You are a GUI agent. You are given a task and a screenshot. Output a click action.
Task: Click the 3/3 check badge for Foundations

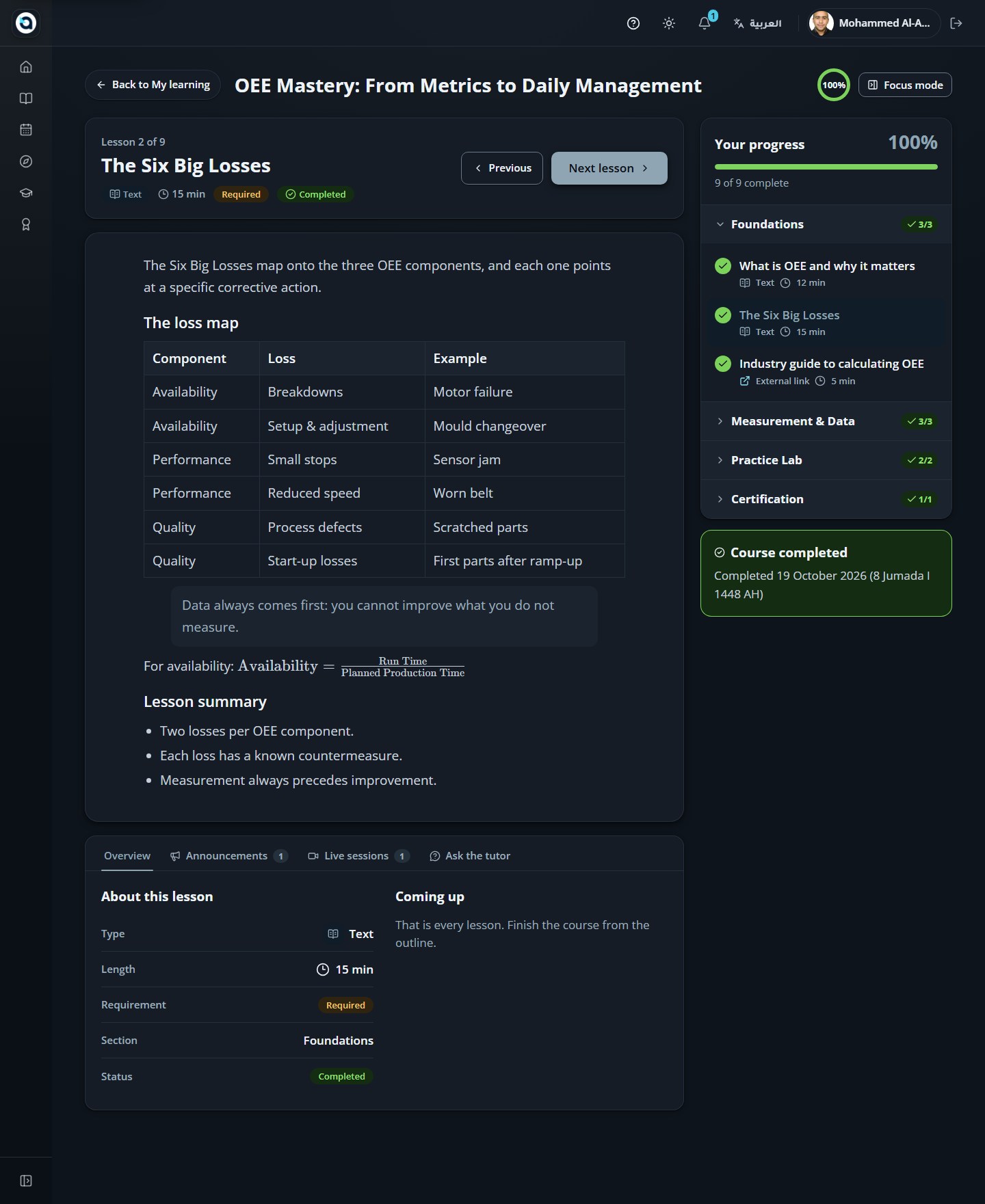[x=919, y=224]
